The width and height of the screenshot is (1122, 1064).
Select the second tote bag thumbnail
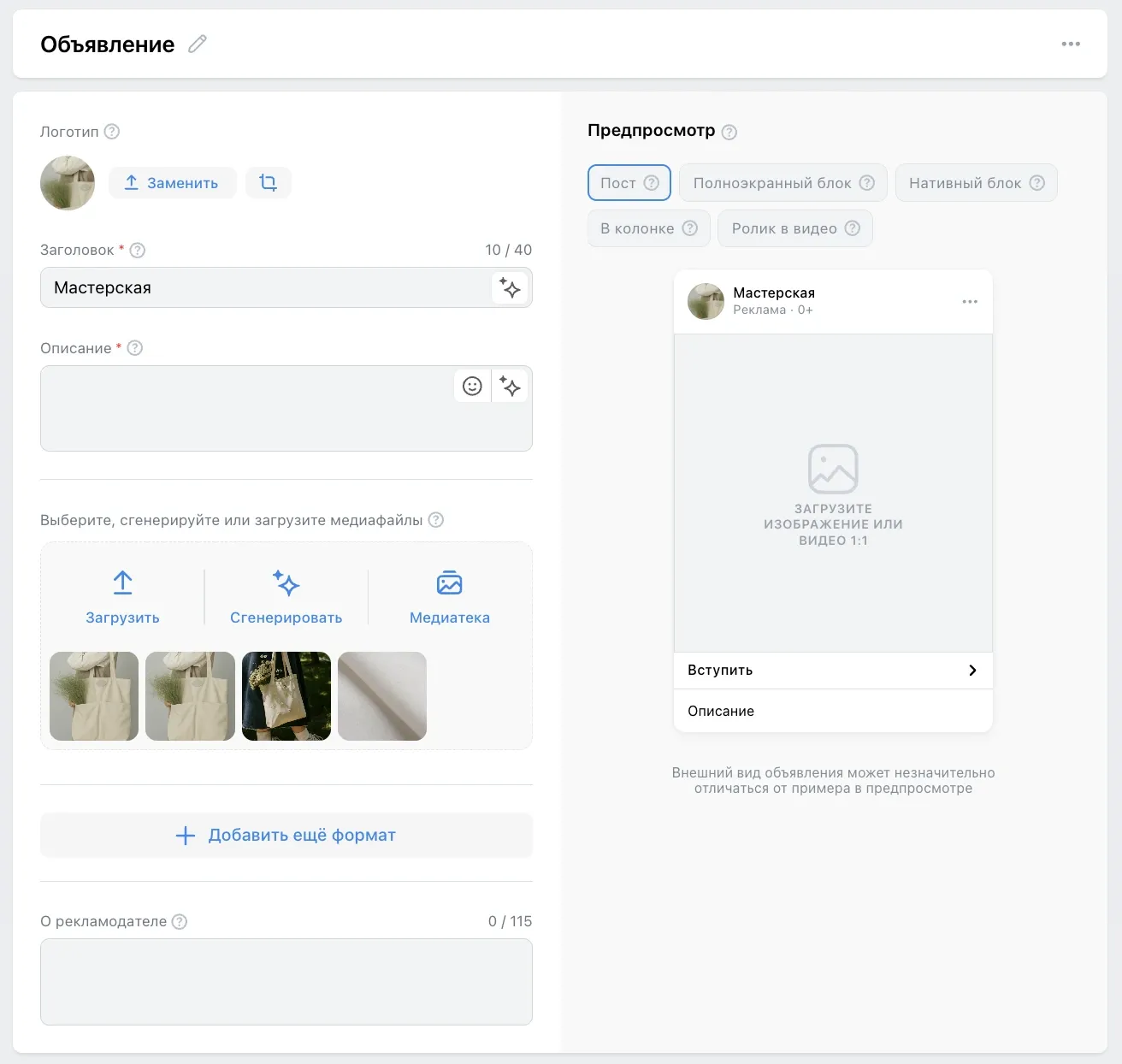tap(190, 696)
